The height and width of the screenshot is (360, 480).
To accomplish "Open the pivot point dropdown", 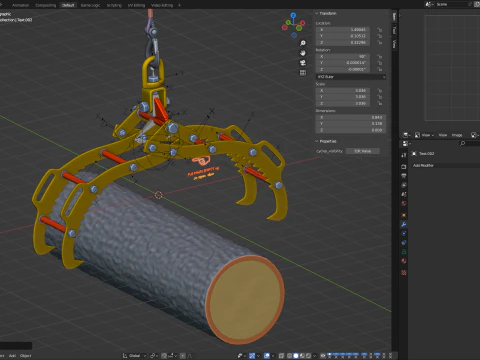I will (x=153, y=356).
